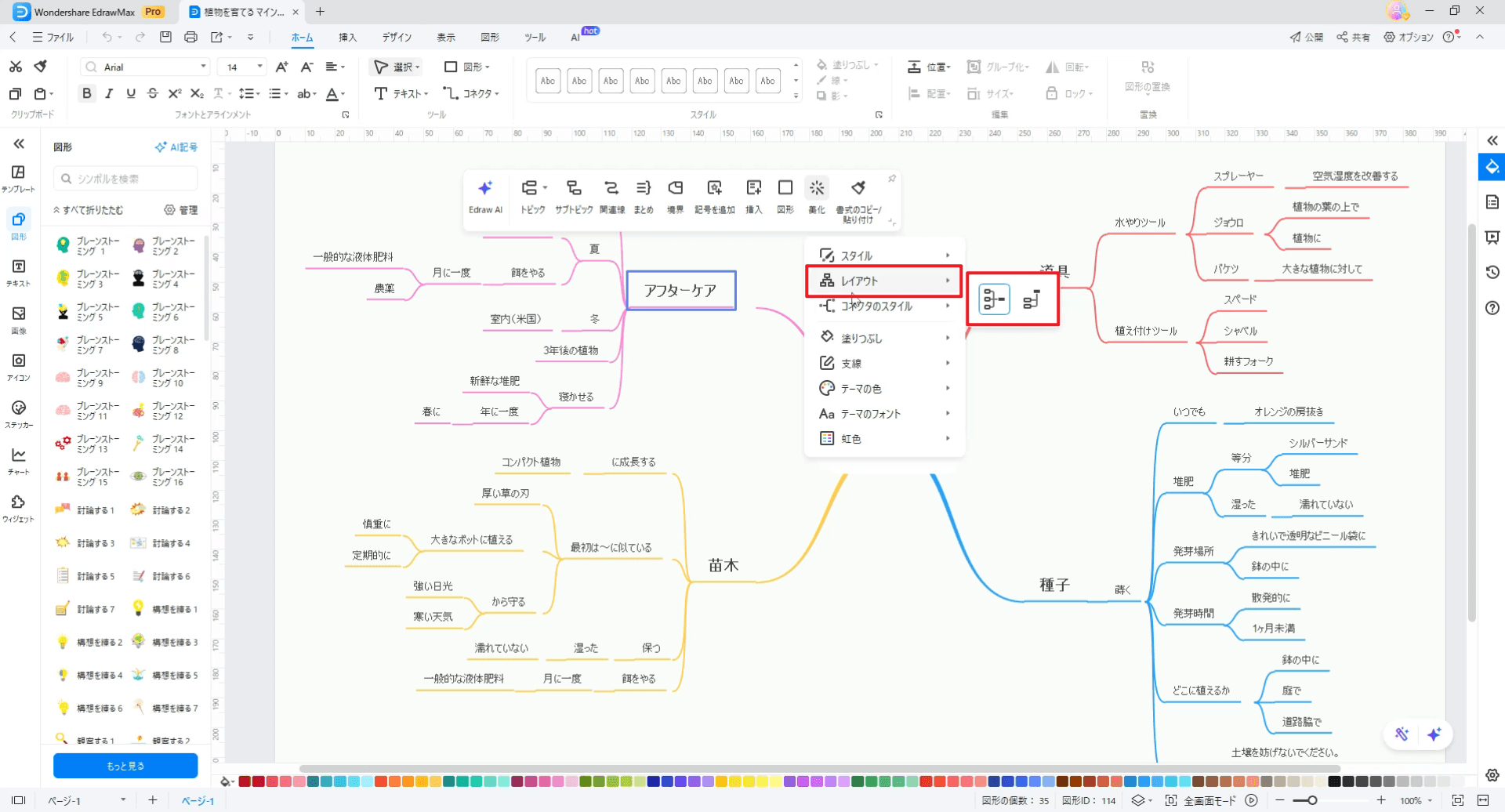Viewport: 1505px width, 812px height.
Task: Insert a relationship line with the 関連線 icon
Action: tap(611, 196)
